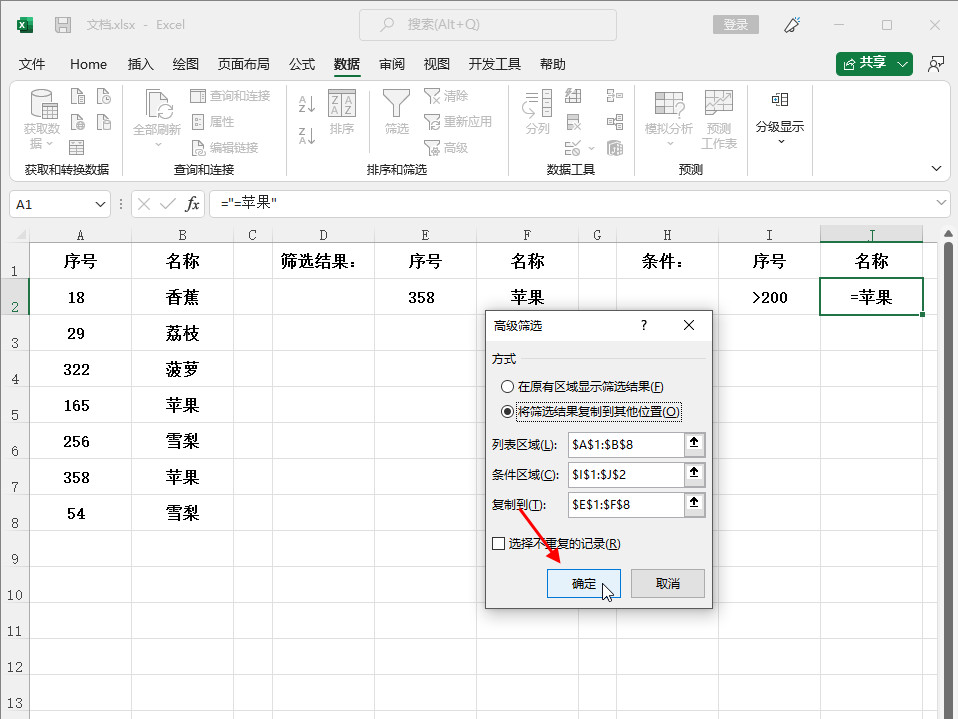Click the 取消 button
The width and height of the screenshot is (958, 719).
[x=667, y=583]
